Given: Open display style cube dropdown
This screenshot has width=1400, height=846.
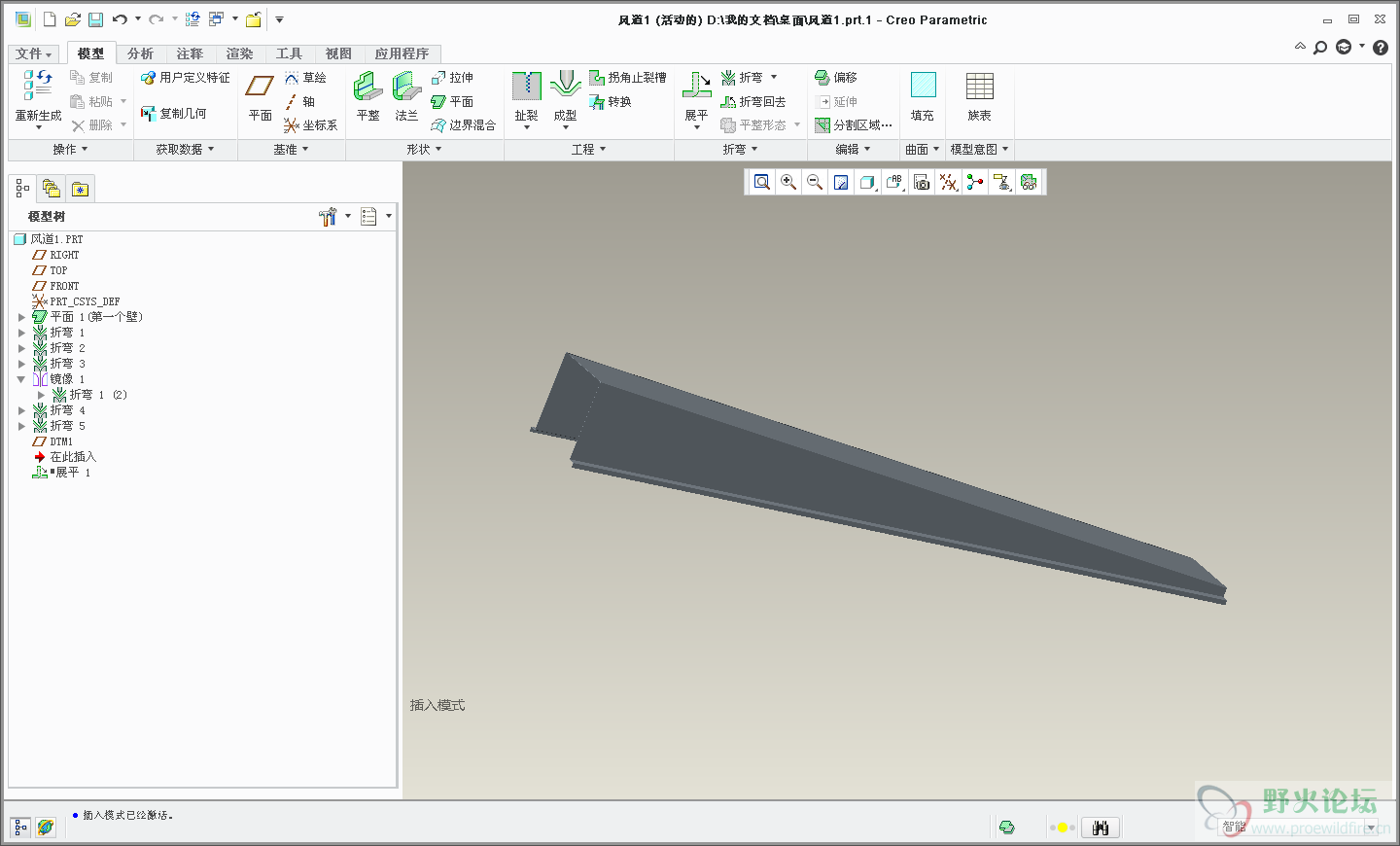Looking at the screenshot, I should pos(868,182).
